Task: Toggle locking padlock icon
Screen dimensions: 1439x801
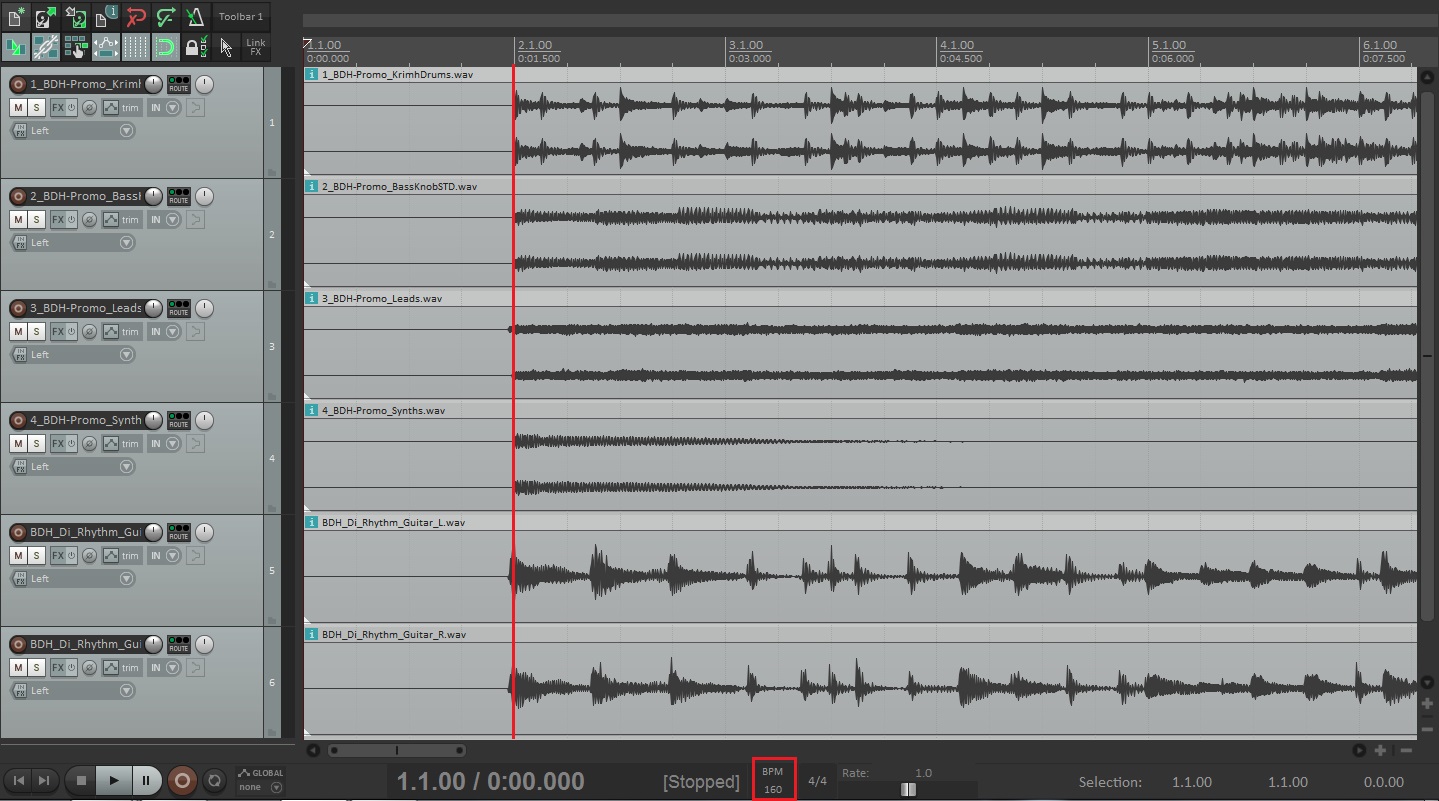Action: point(195,47)
